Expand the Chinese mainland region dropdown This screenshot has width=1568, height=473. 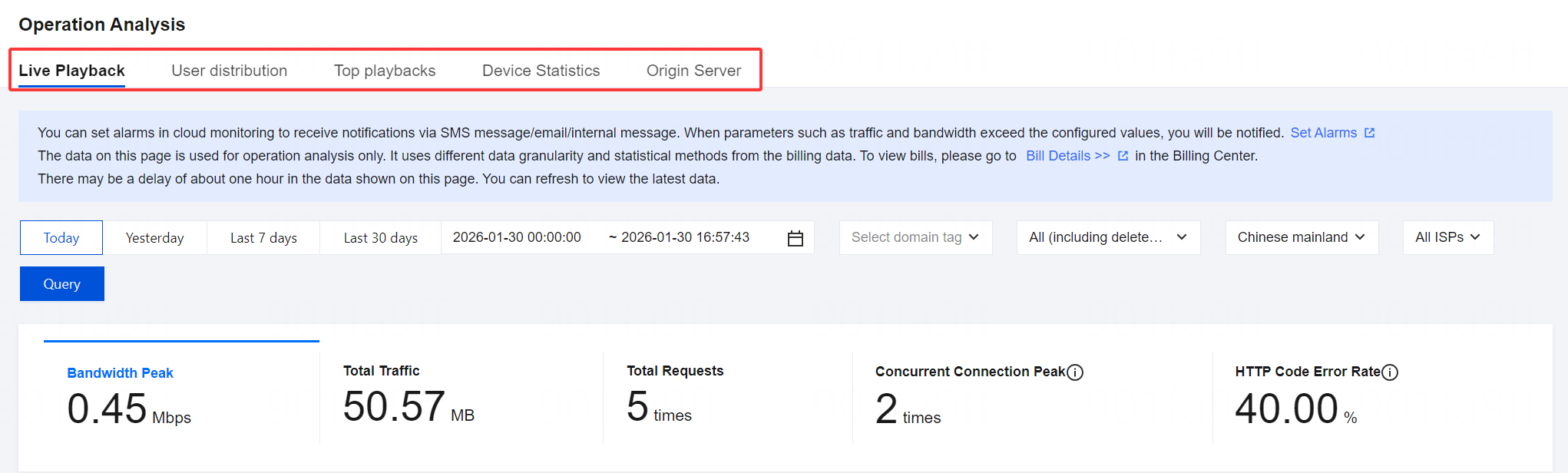[x=1302, y=237]
